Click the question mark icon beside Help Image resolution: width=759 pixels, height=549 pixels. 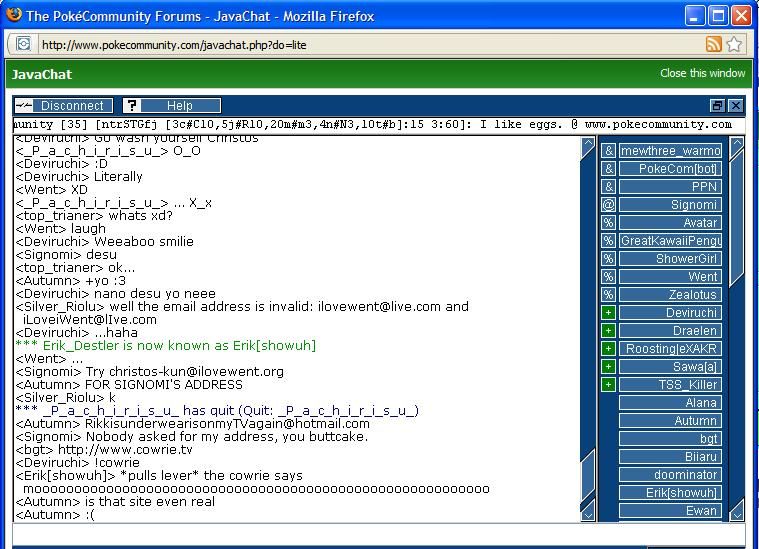132,106
